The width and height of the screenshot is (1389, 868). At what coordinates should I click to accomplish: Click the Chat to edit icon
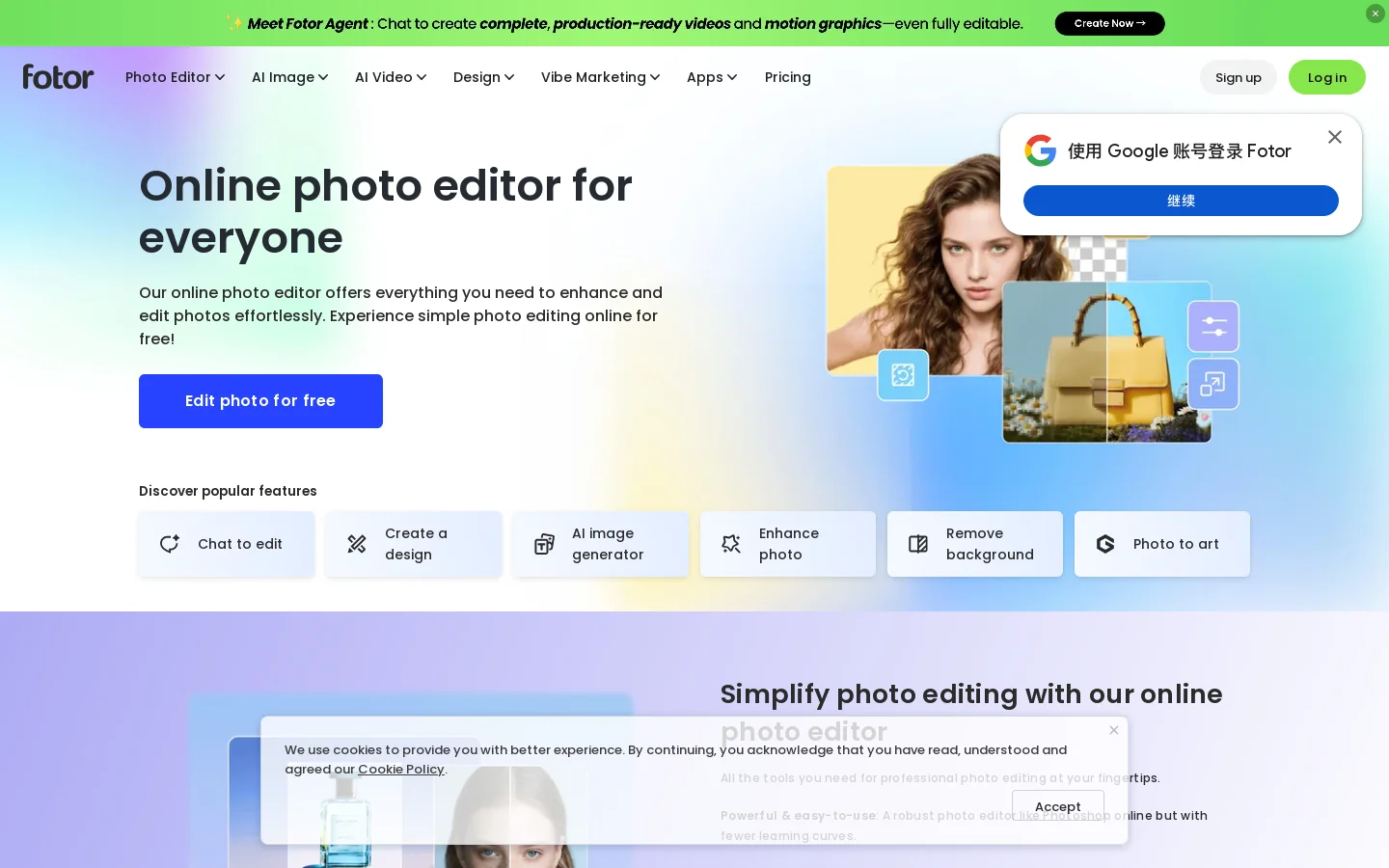[170, 544]
